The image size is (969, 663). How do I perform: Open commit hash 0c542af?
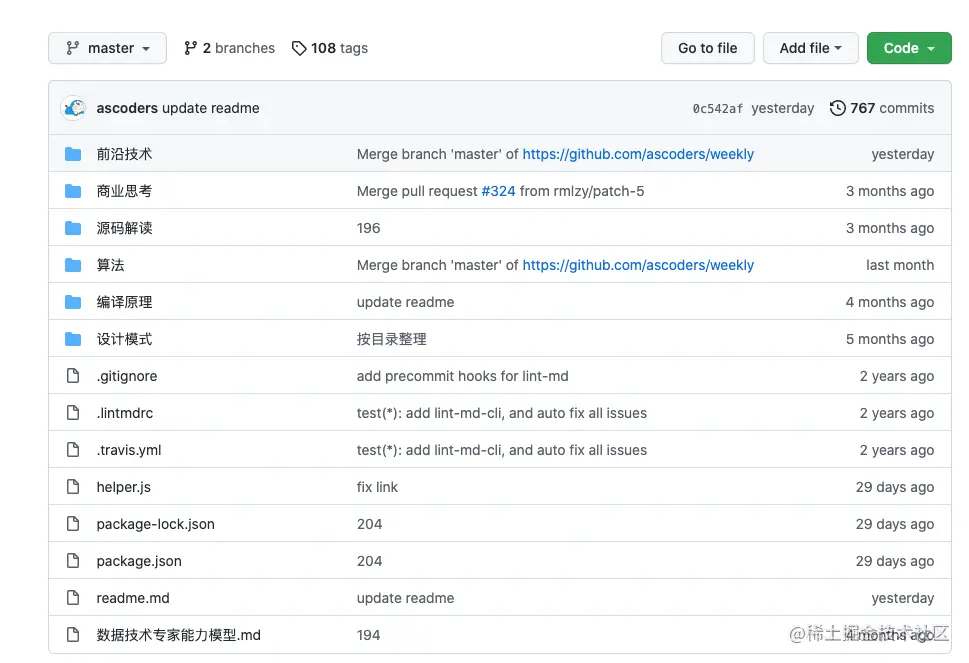coord(717,109)
